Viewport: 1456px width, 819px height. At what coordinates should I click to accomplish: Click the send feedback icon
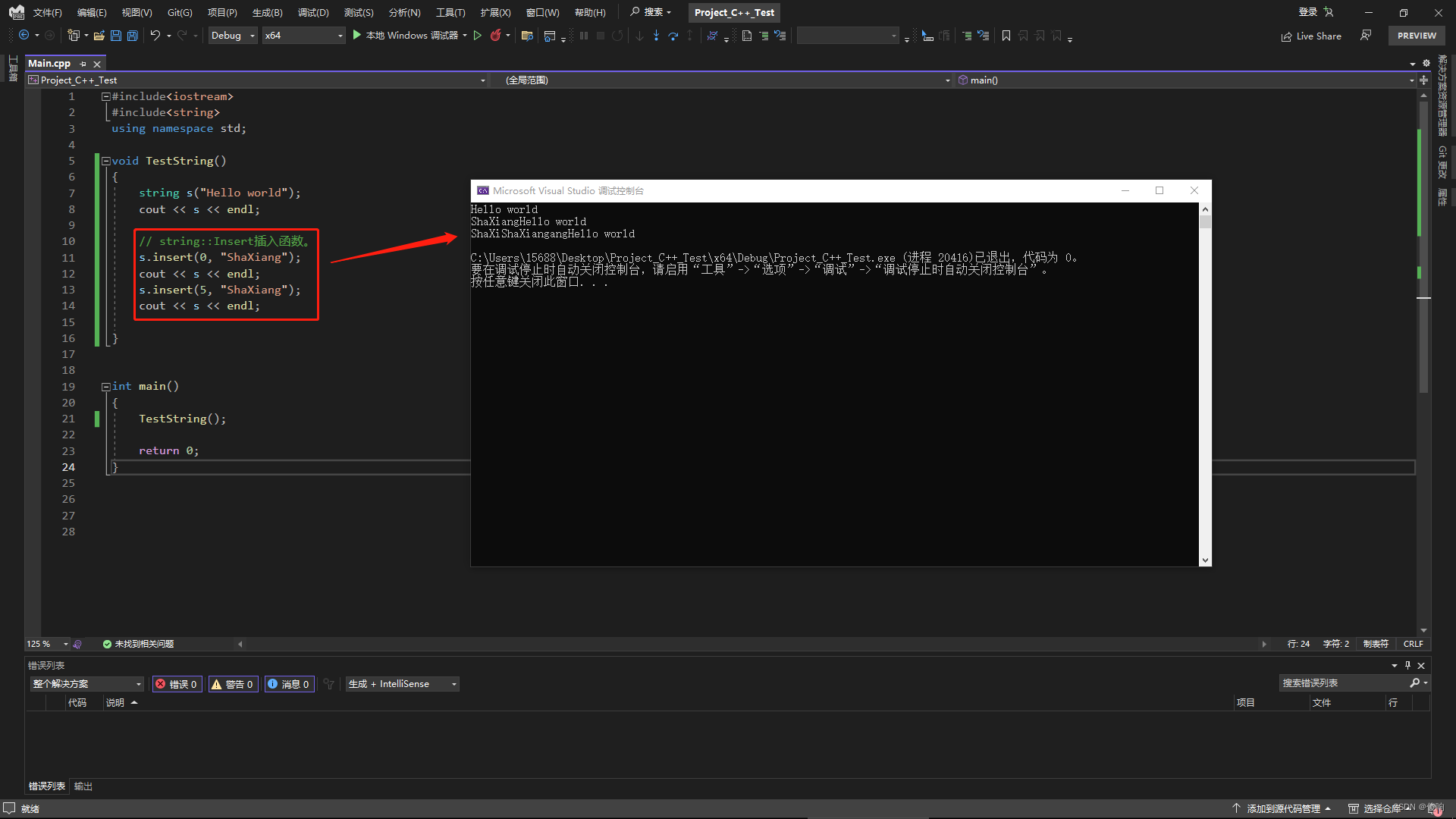coord(1366,36)
